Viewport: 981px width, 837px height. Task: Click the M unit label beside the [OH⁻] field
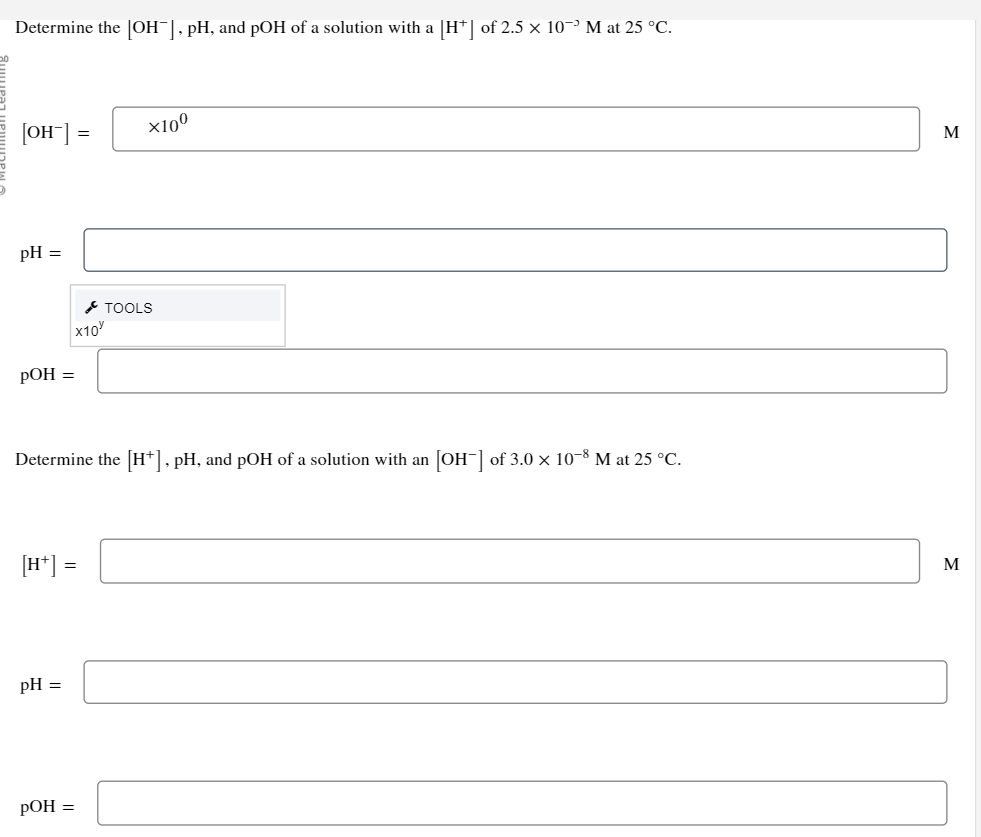(x=950, y=132)
